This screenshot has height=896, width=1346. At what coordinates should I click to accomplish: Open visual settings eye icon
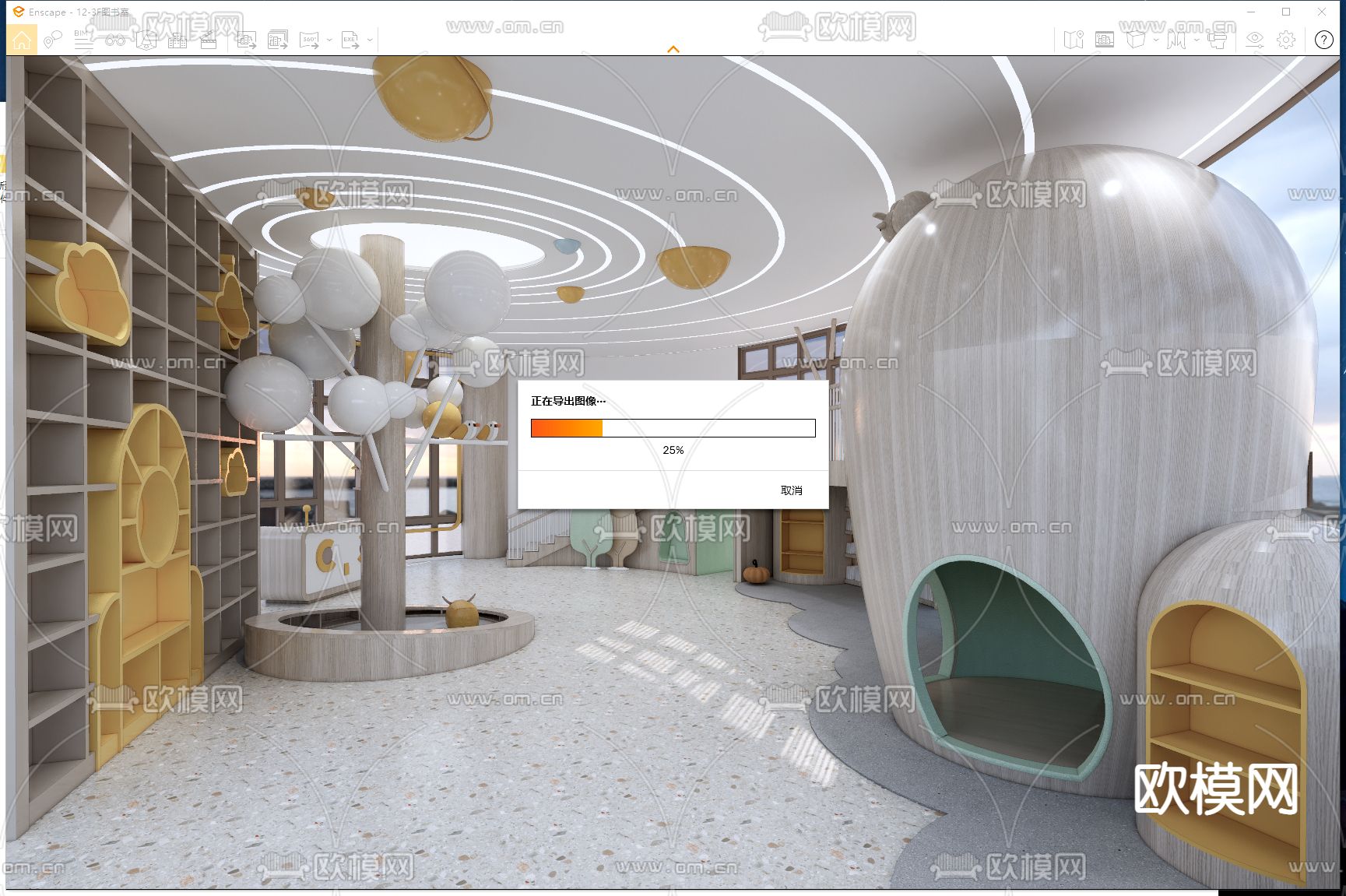pos(1255,40)
